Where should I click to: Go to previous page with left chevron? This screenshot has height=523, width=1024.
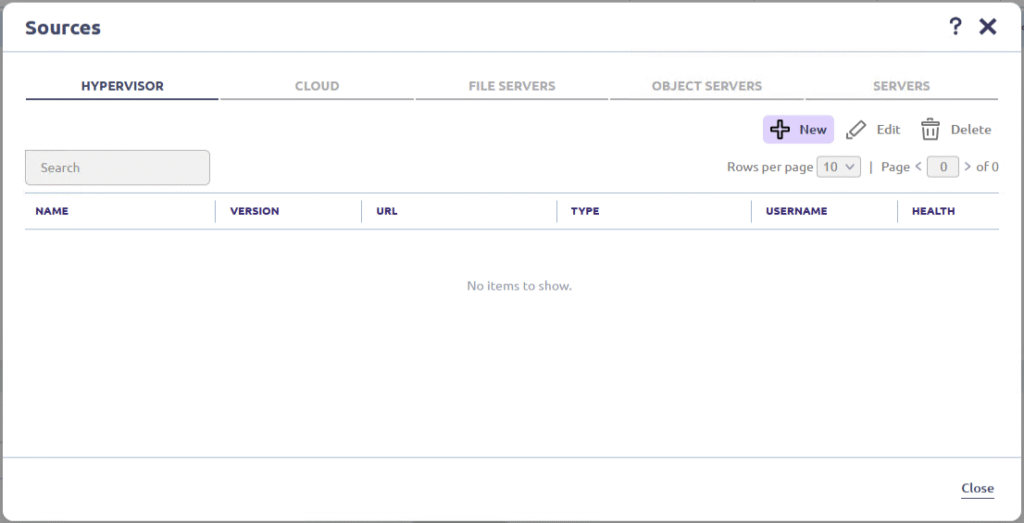(918, 167)
